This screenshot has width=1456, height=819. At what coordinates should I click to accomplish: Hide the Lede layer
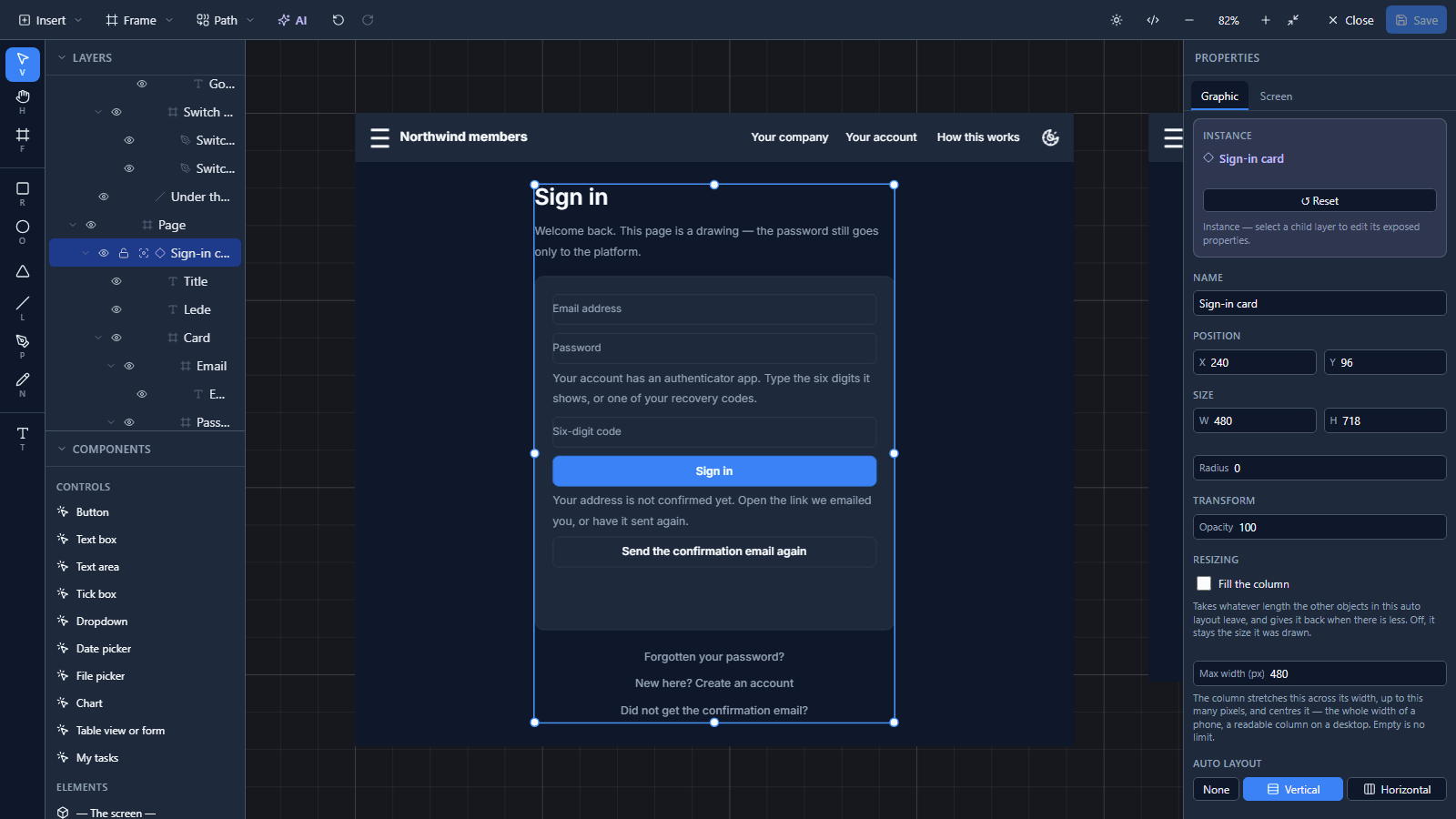pos(116,309)
